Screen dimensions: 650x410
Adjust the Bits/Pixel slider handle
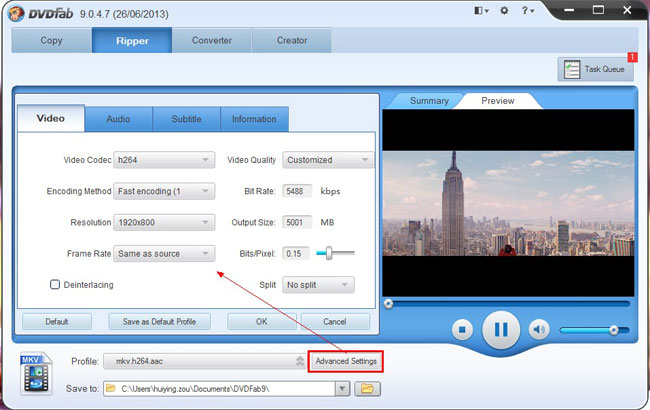click(x=329, y=253)
